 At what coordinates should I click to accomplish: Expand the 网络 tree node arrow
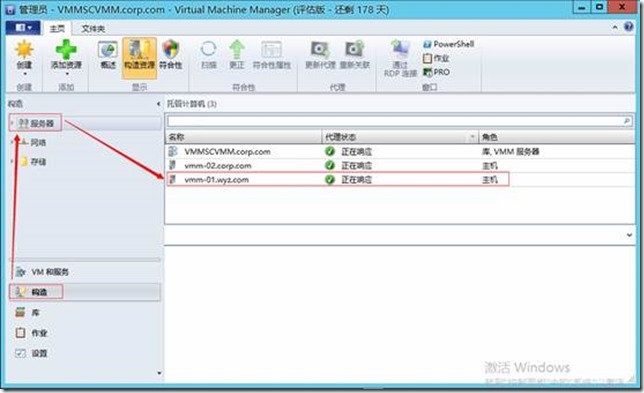pos(12,142)
